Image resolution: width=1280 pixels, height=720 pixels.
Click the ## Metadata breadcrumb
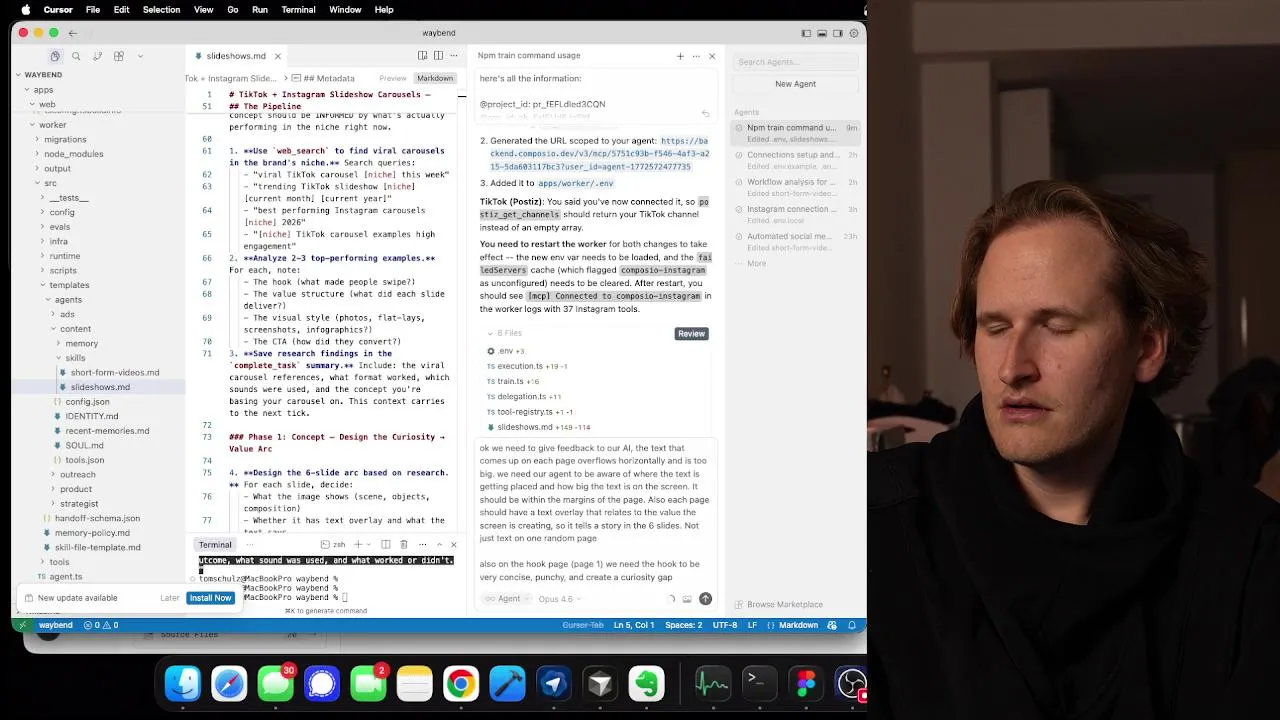point(329,78)
